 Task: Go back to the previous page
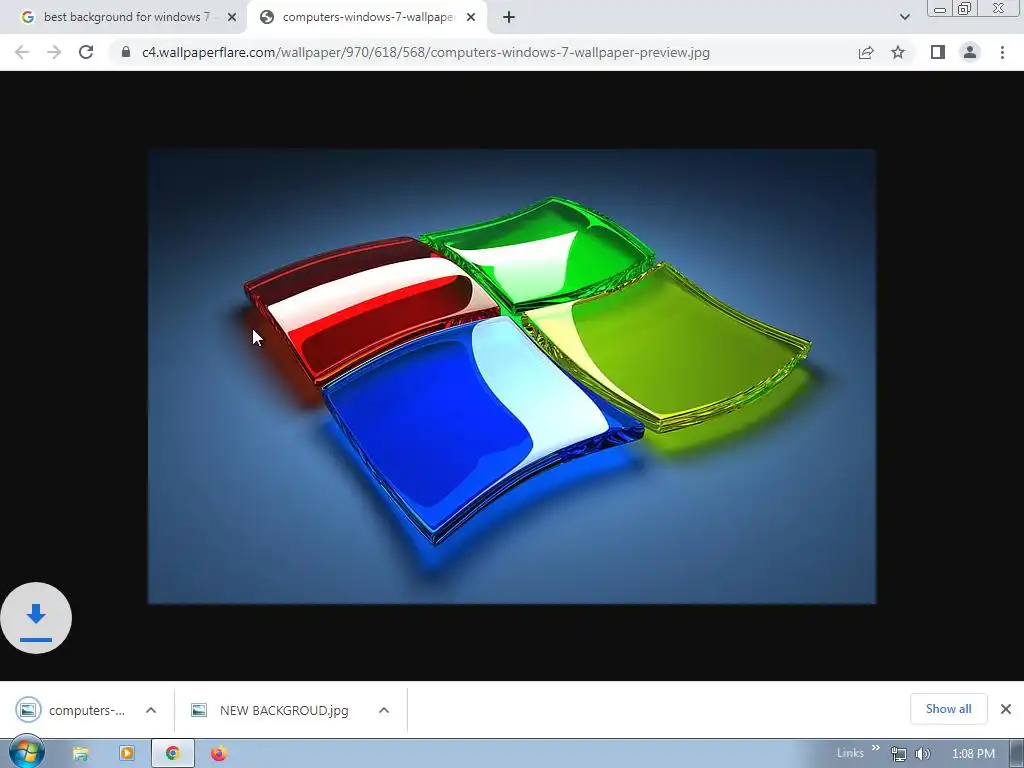point(22,52)
